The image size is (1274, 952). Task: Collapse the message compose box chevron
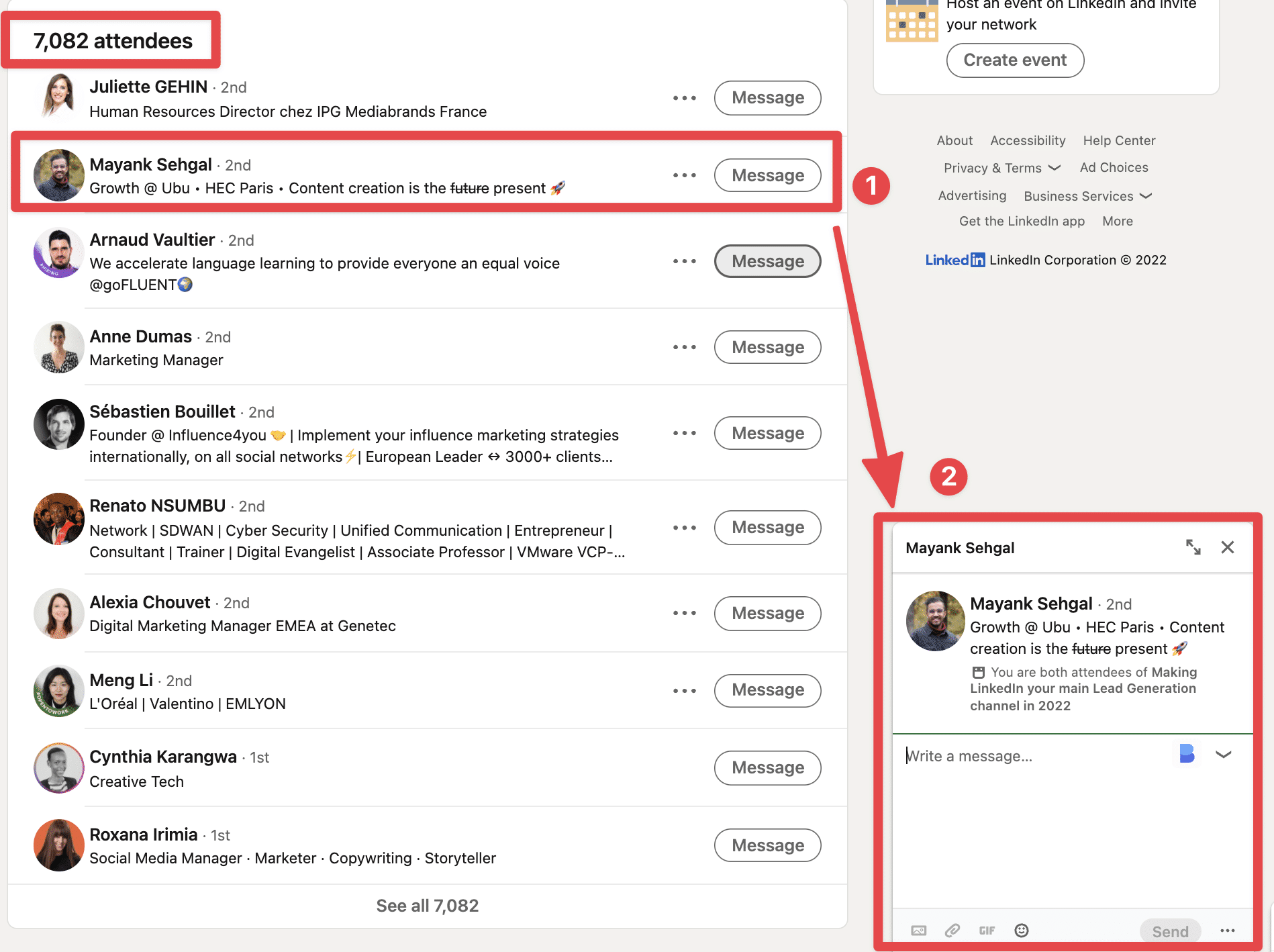(x=1224, y=755)
